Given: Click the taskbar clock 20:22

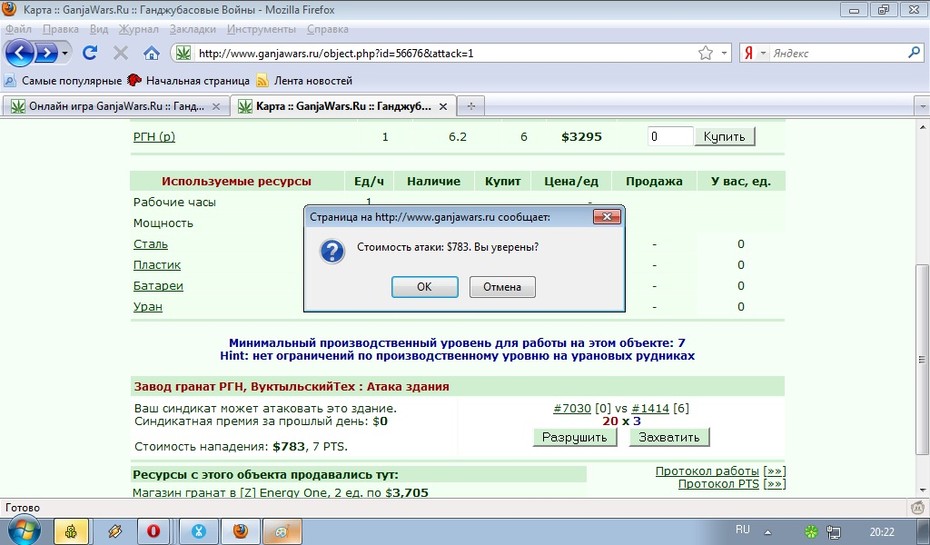Looking at the screenshot, I should (882, 532).
